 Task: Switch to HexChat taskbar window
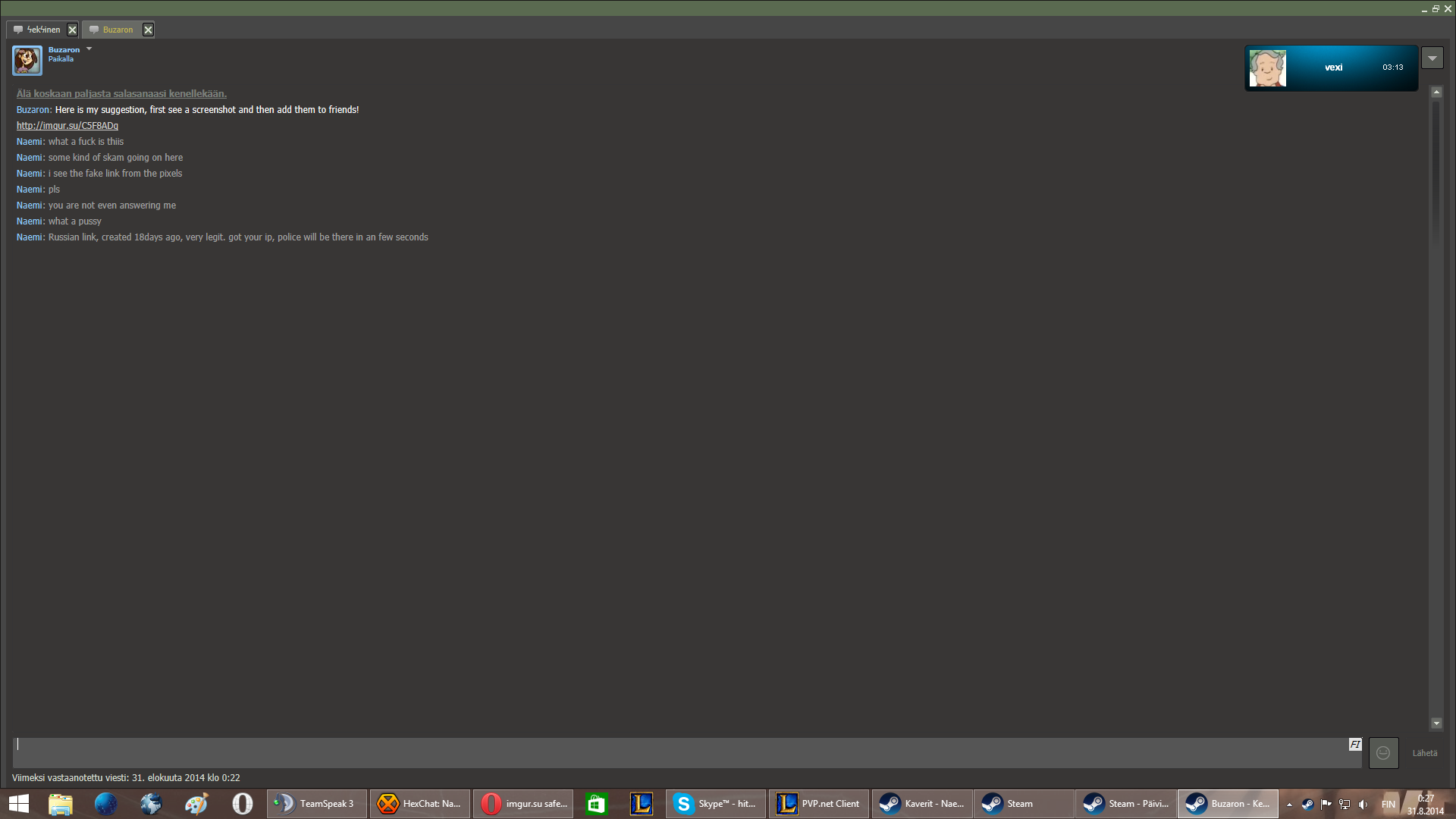[420, 804]
